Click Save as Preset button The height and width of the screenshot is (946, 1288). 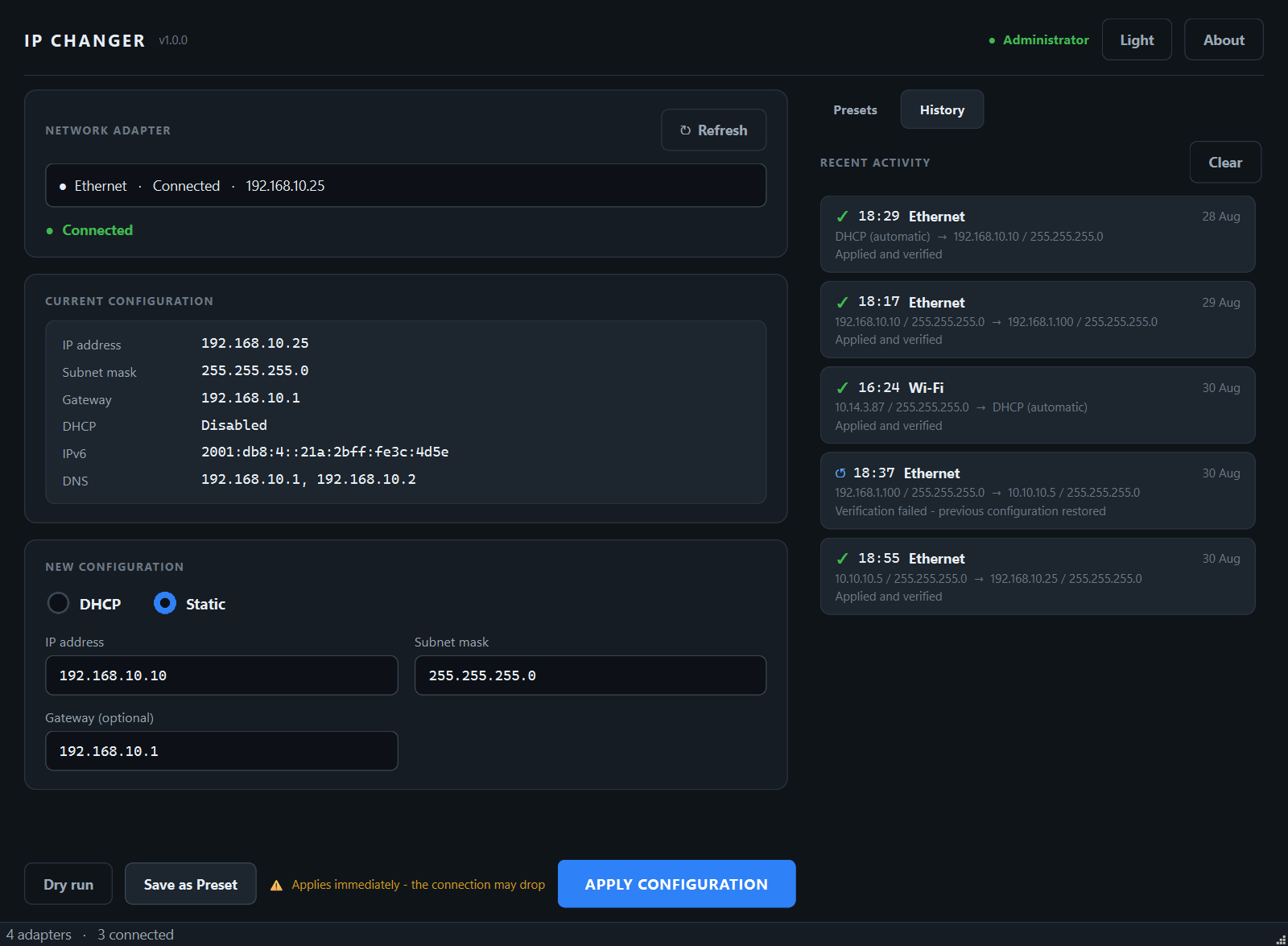191,884
